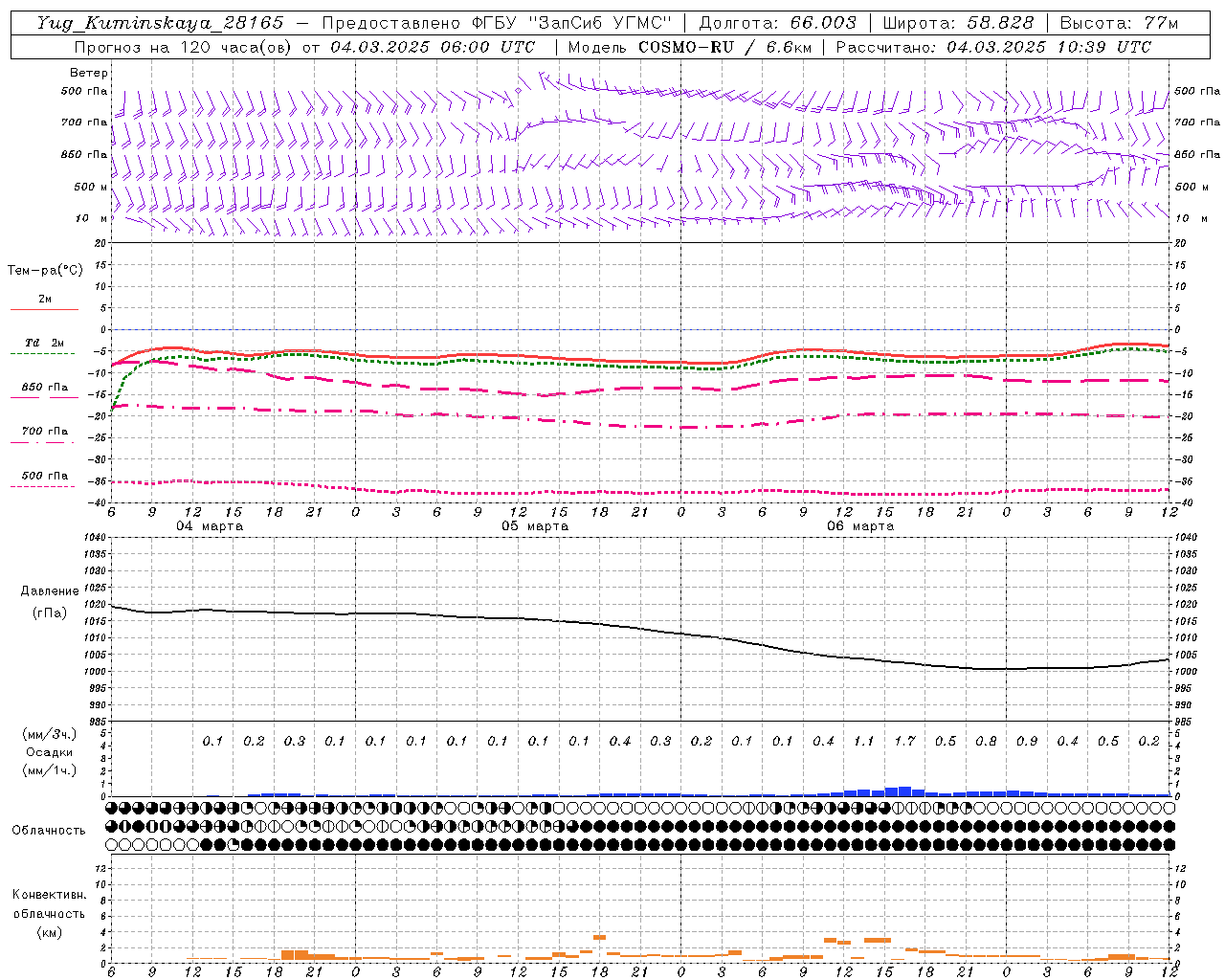Click the '1.7' precipitation value
The height and width of the screenshot is (980, 1225).
click(904, 741)
